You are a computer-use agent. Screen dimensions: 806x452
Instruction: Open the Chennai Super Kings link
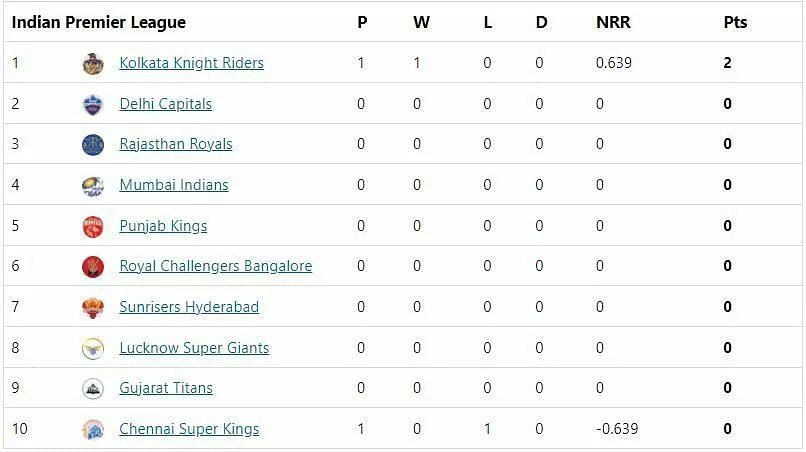click(189, 429)
